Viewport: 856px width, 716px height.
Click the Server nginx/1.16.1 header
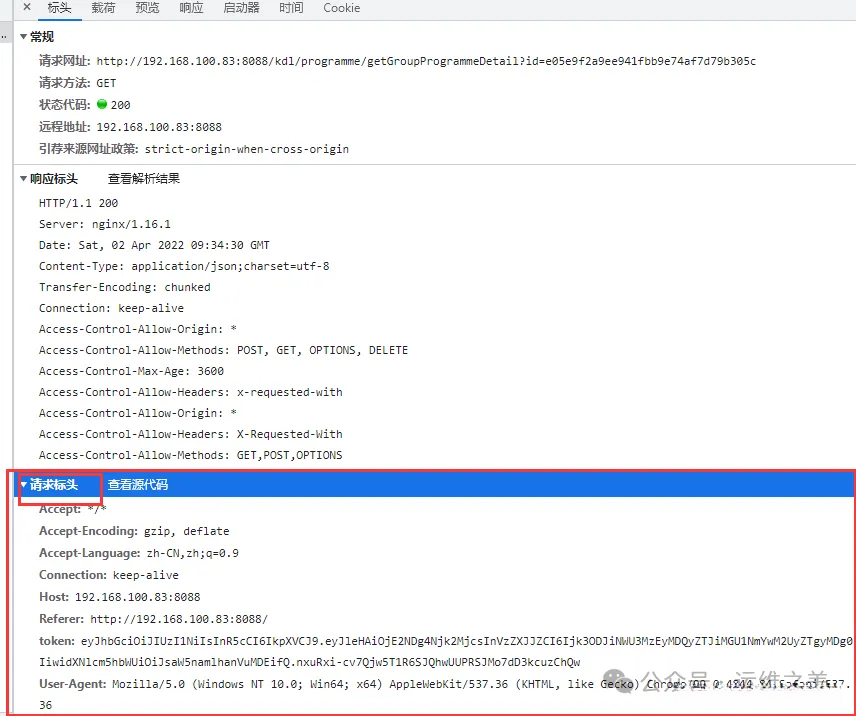[x=105, y=224]
